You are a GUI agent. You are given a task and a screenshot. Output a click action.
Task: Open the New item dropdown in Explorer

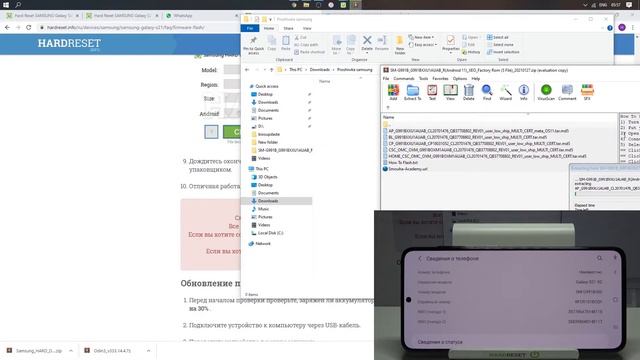click(x=421, y=37)
